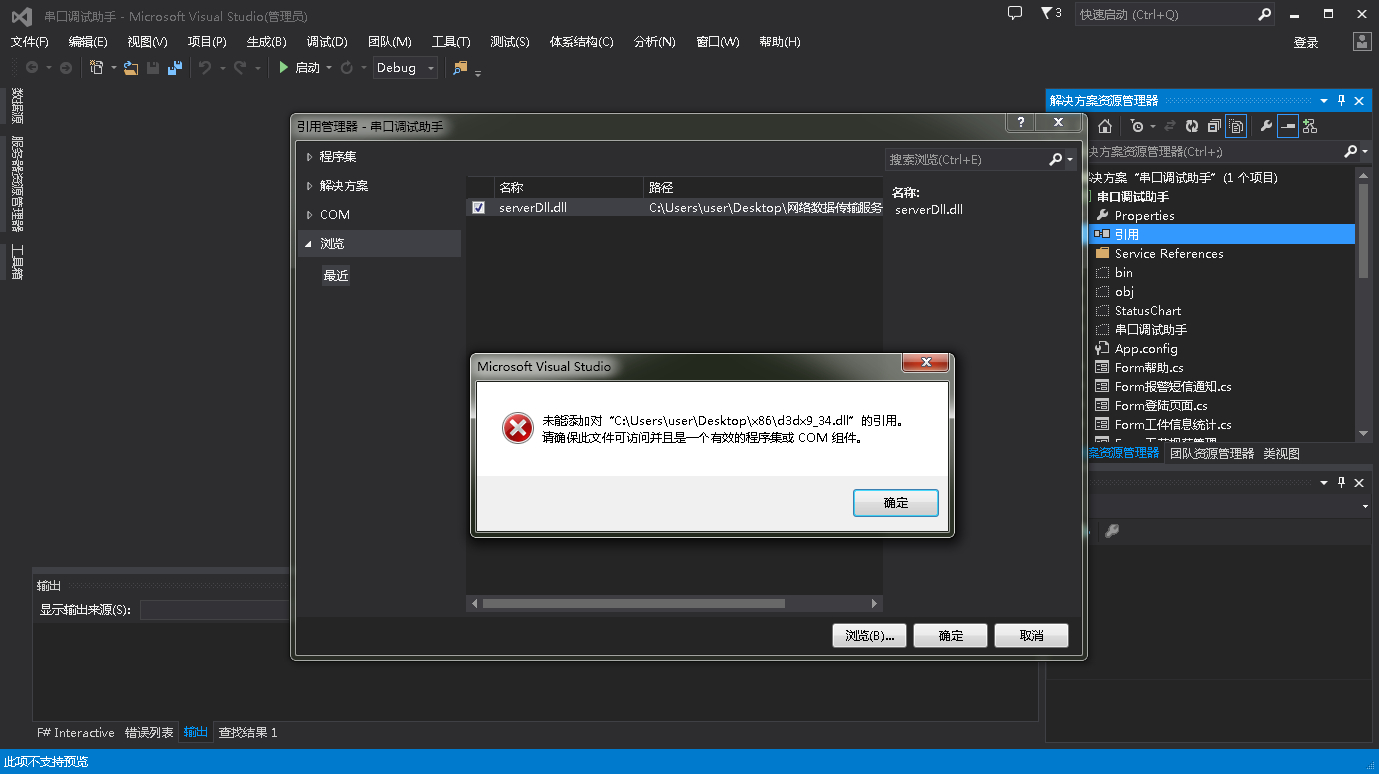Toggle the Show All Files button
The width and height of the screenshot is (1379, 774).
1237,126
